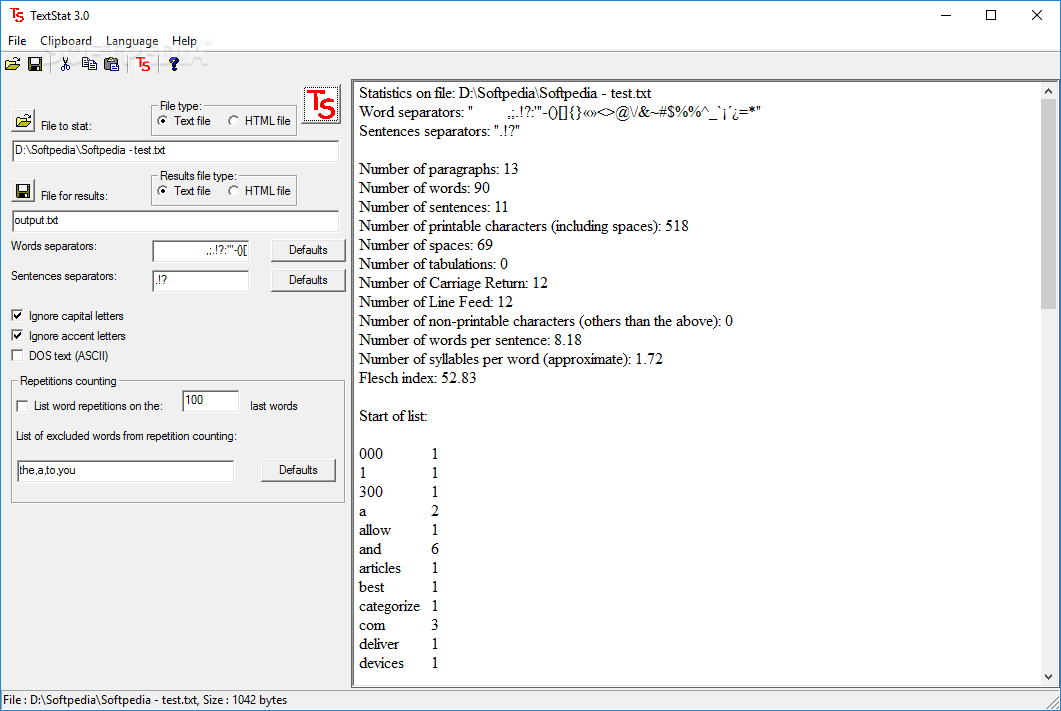Image resolution: width=1061 pixels, height=711 pixels.
Task: Click the last words count field showing 100
Action: (x=210, y=400)
